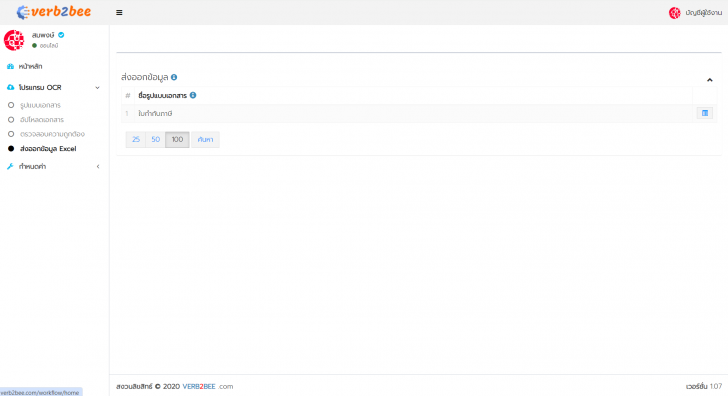
Task: Open the VERB2BEE footer link
Action: click(x=199, y=386)
